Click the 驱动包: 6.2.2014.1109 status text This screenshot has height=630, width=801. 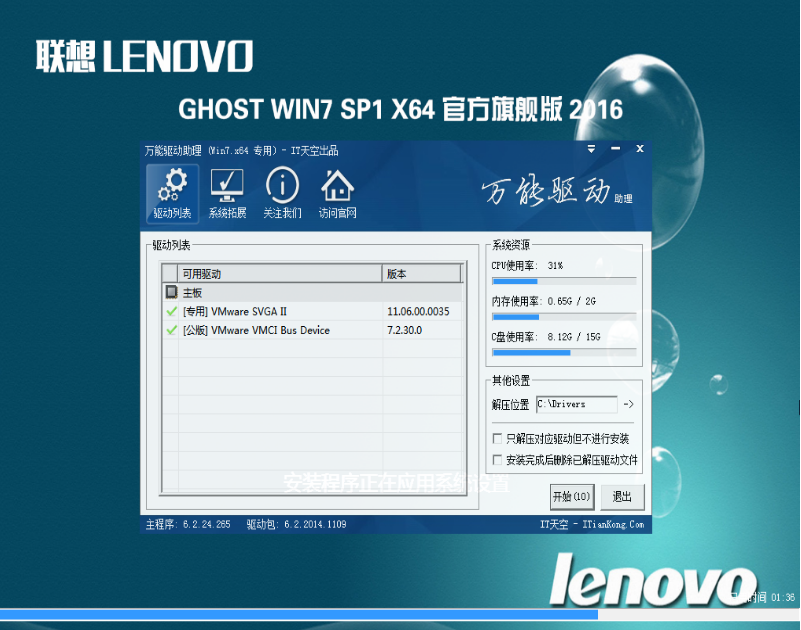[x=296, y=524]
